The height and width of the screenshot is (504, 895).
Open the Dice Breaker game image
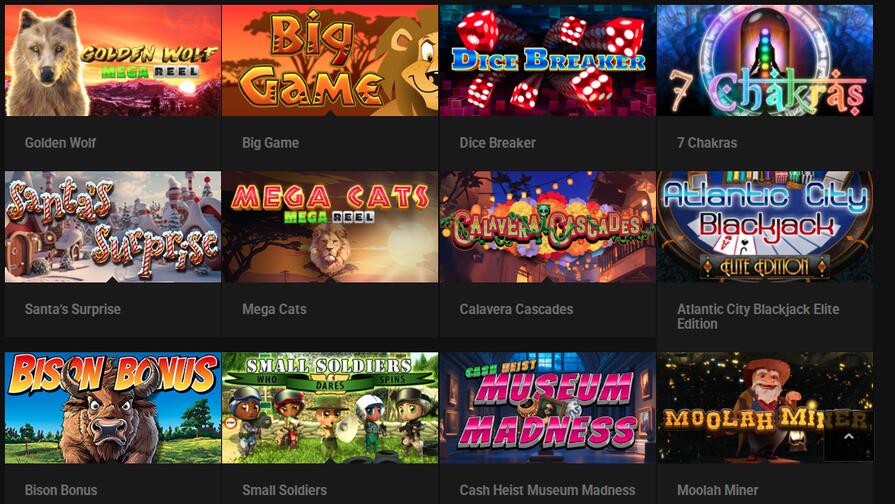547,61
